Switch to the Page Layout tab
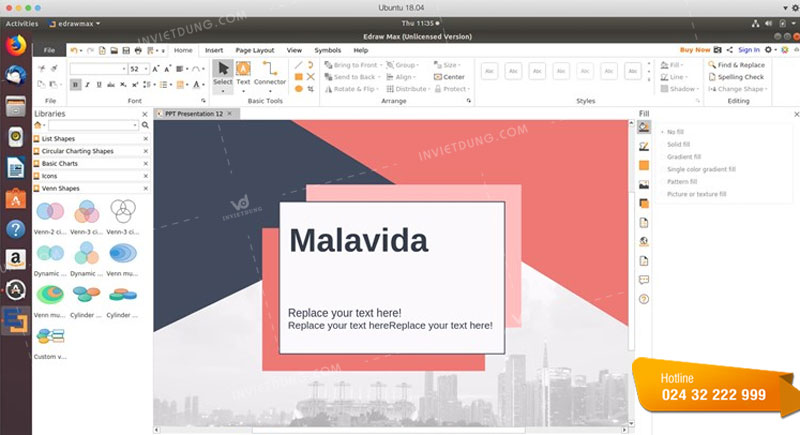 [x=255, y=50]
